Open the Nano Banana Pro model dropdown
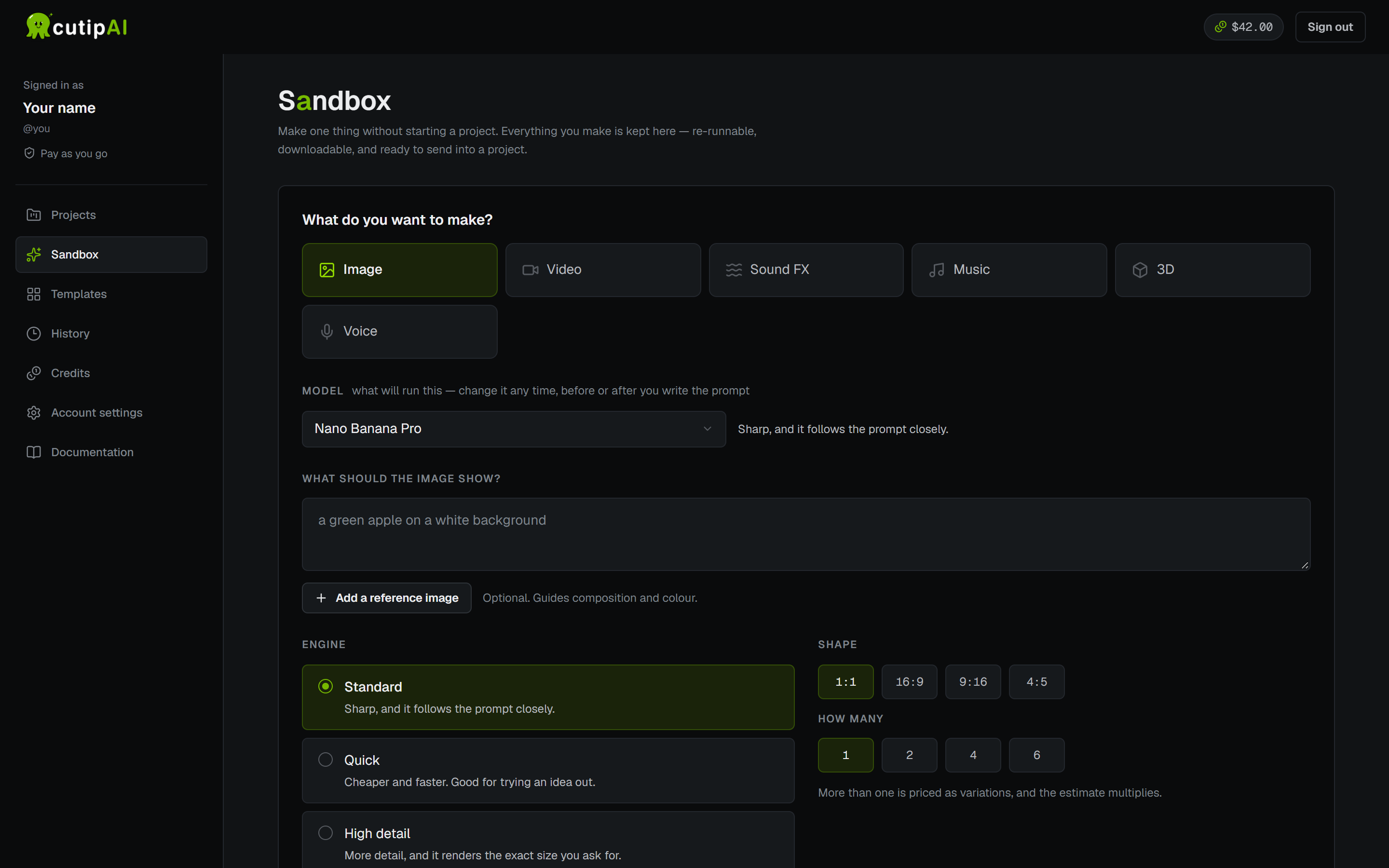Screen dimensions: 1389x868 (514, 429)
